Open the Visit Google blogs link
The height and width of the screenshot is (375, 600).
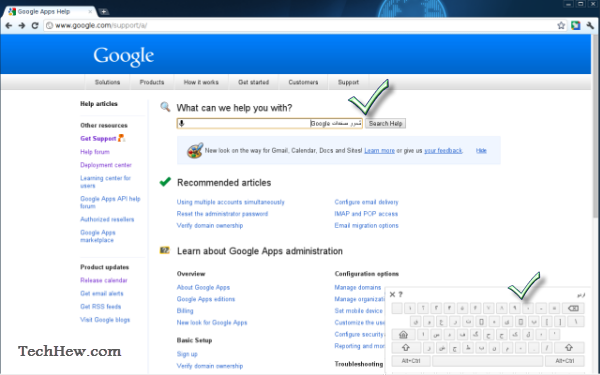[105, 320]
